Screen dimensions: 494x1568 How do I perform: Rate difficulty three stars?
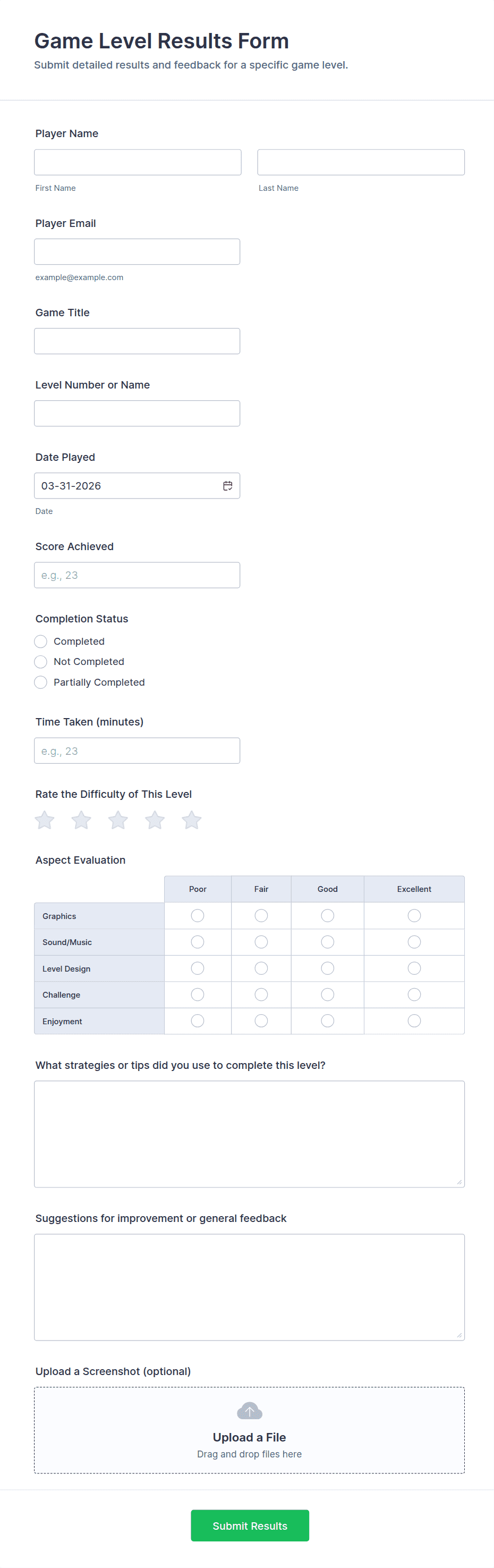[118, 820]
